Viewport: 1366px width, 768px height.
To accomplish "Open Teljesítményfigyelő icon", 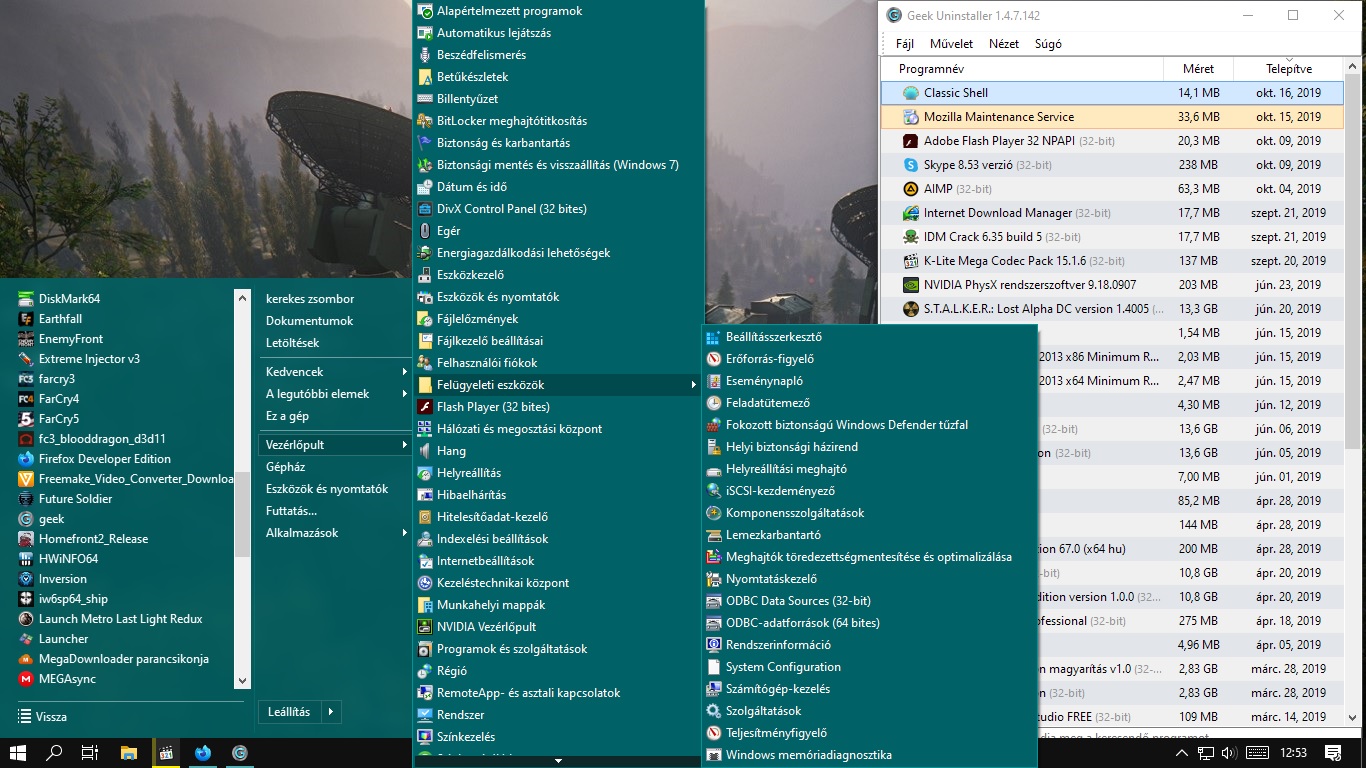I will coord(713,733).
